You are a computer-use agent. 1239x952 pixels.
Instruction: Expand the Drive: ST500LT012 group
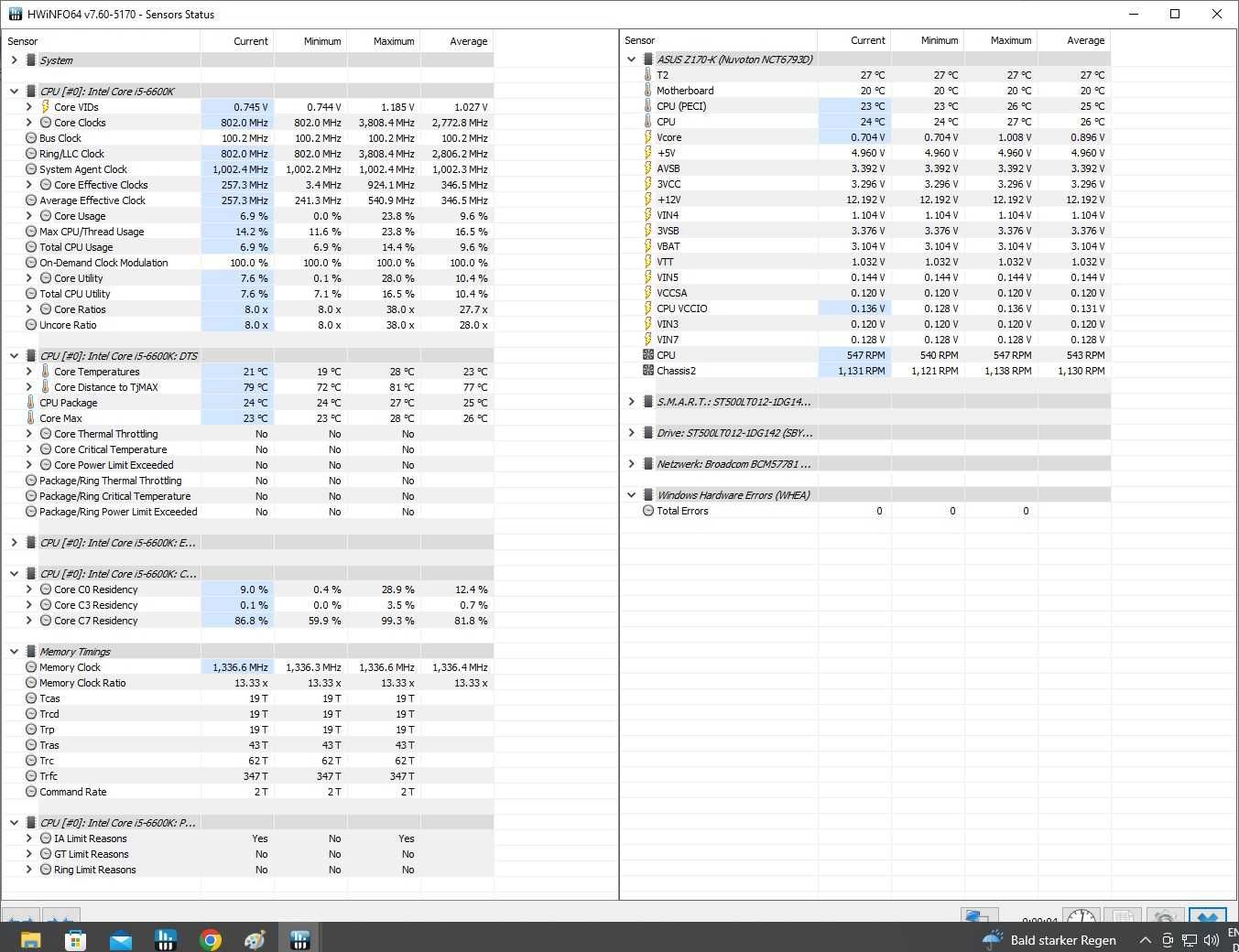point(631,433)
